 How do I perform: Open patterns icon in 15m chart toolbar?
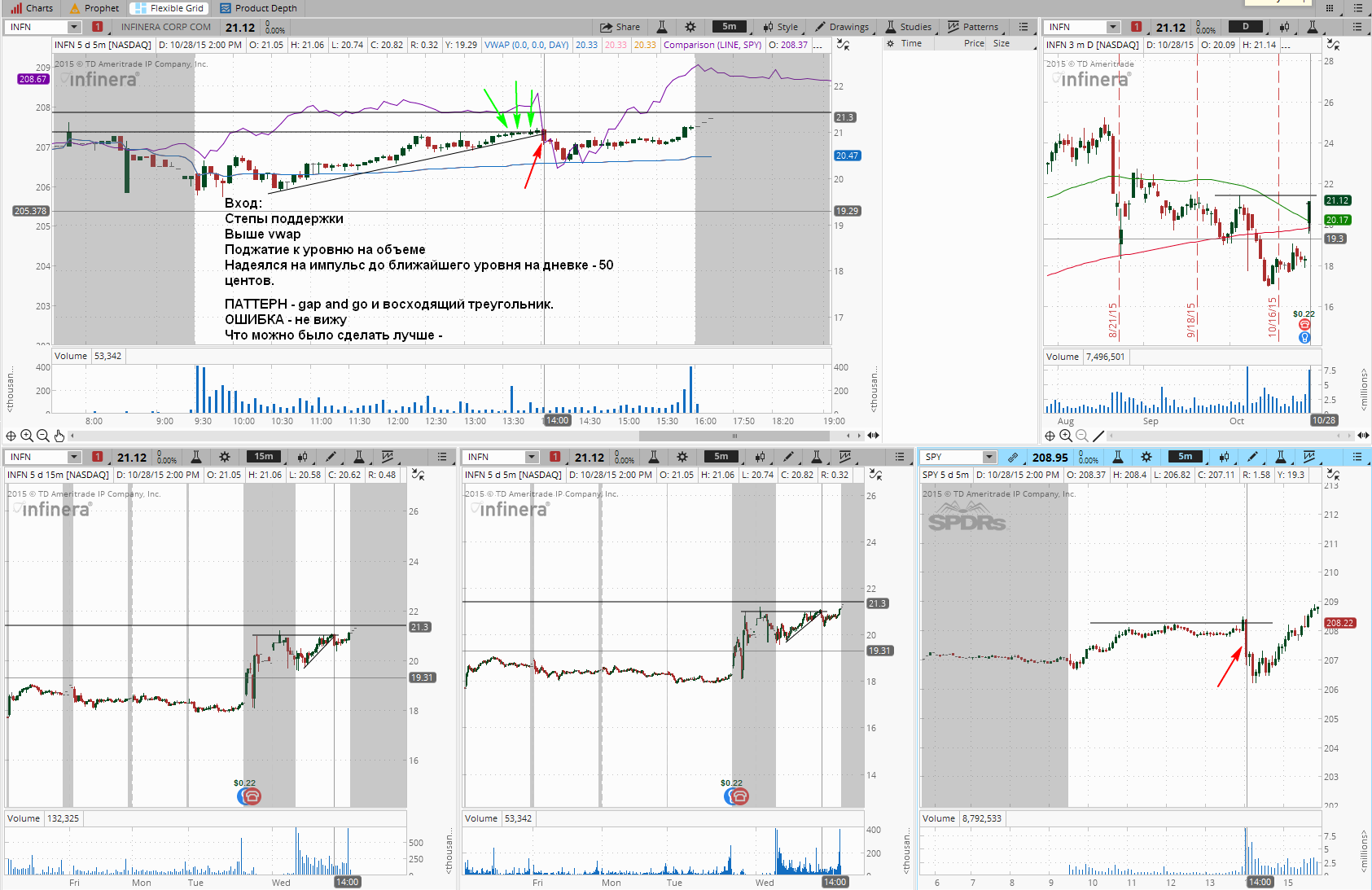point(388,457)
